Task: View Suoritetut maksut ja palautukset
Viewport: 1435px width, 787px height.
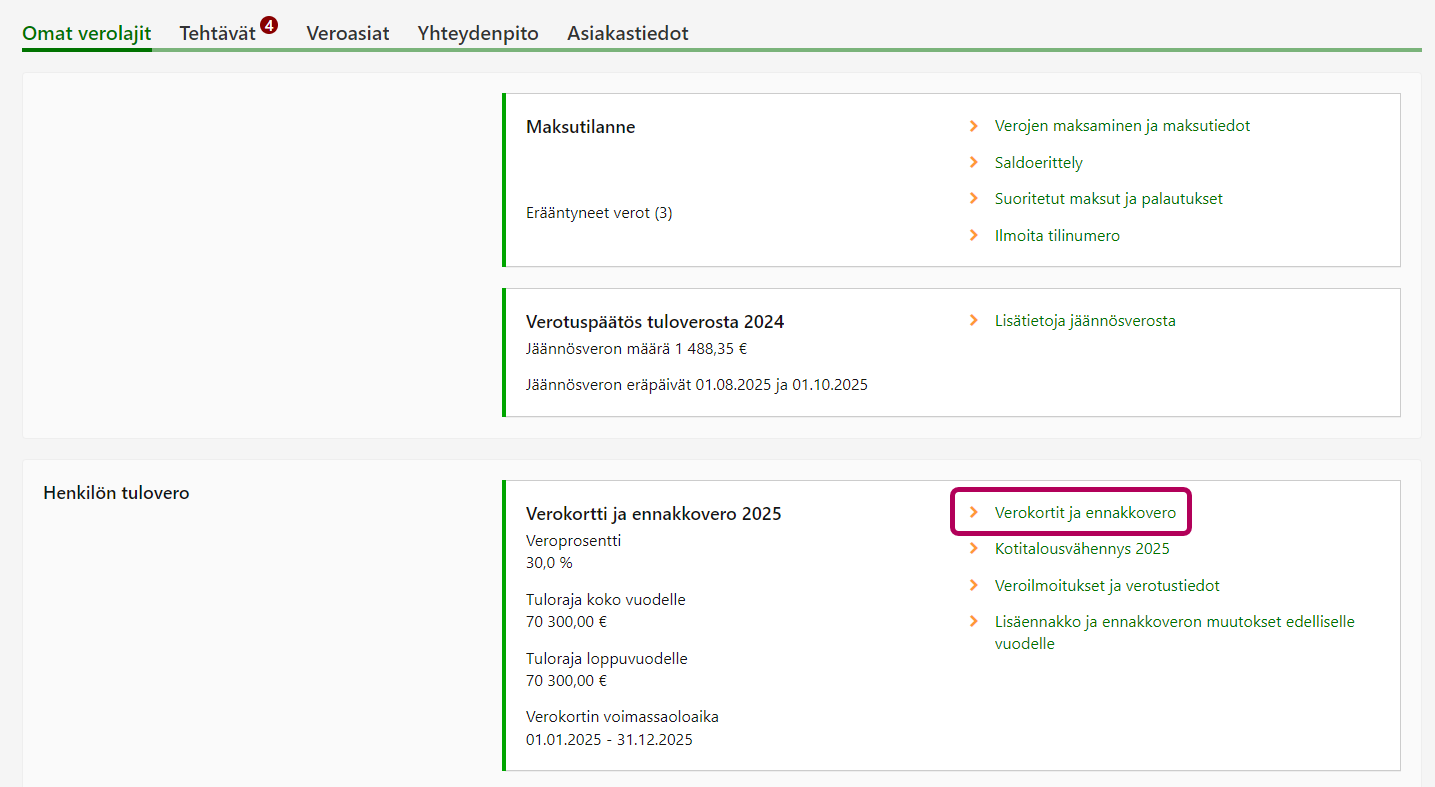Action: click(x=1108, y=198)
